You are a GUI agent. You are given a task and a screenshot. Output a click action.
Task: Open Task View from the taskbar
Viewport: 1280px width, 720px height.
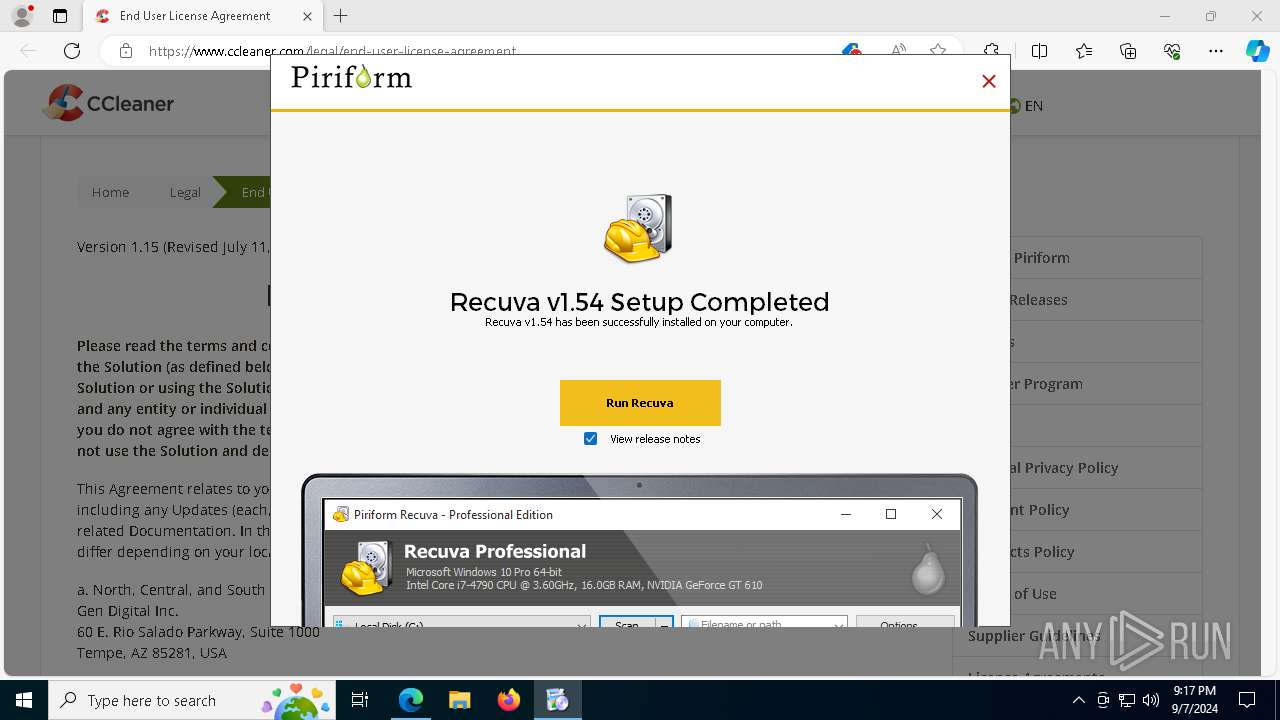(x=361, y=700)
